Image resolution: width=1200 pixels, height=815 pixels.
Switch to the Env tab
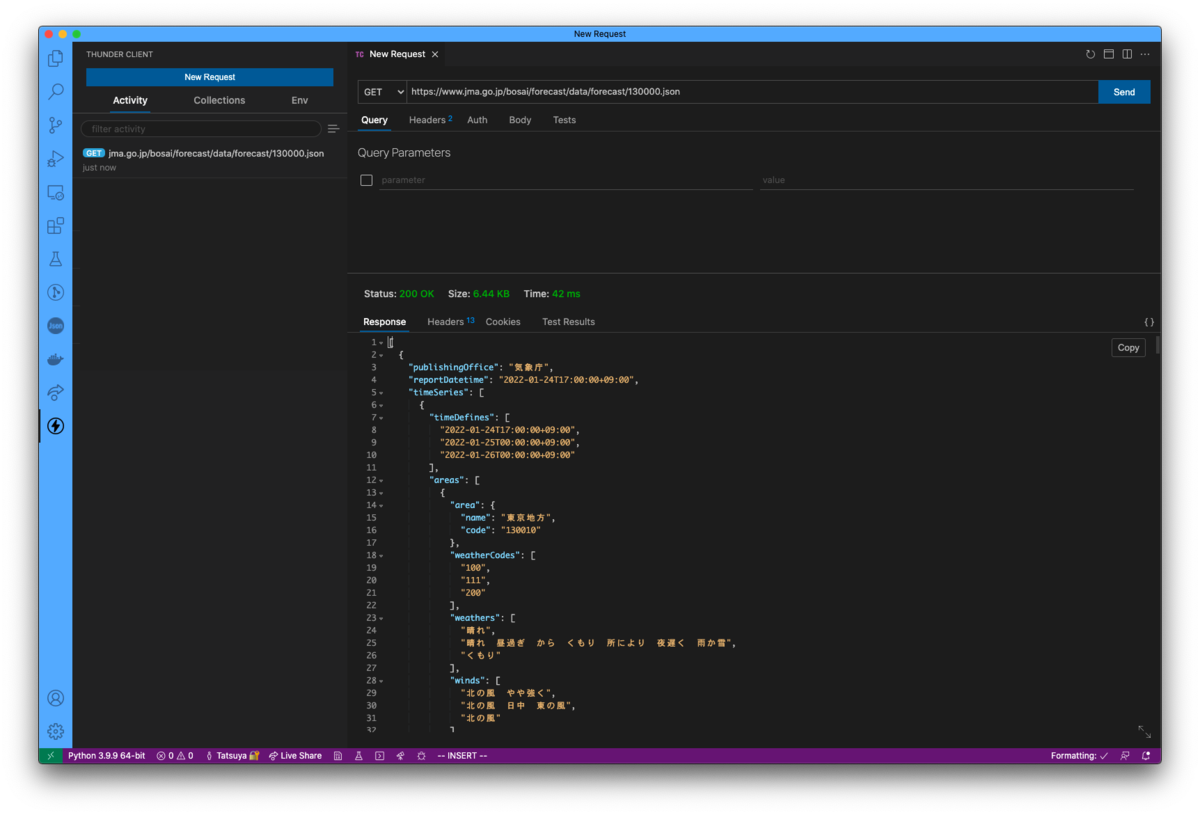pyautogui.click(x=300, y=100)
